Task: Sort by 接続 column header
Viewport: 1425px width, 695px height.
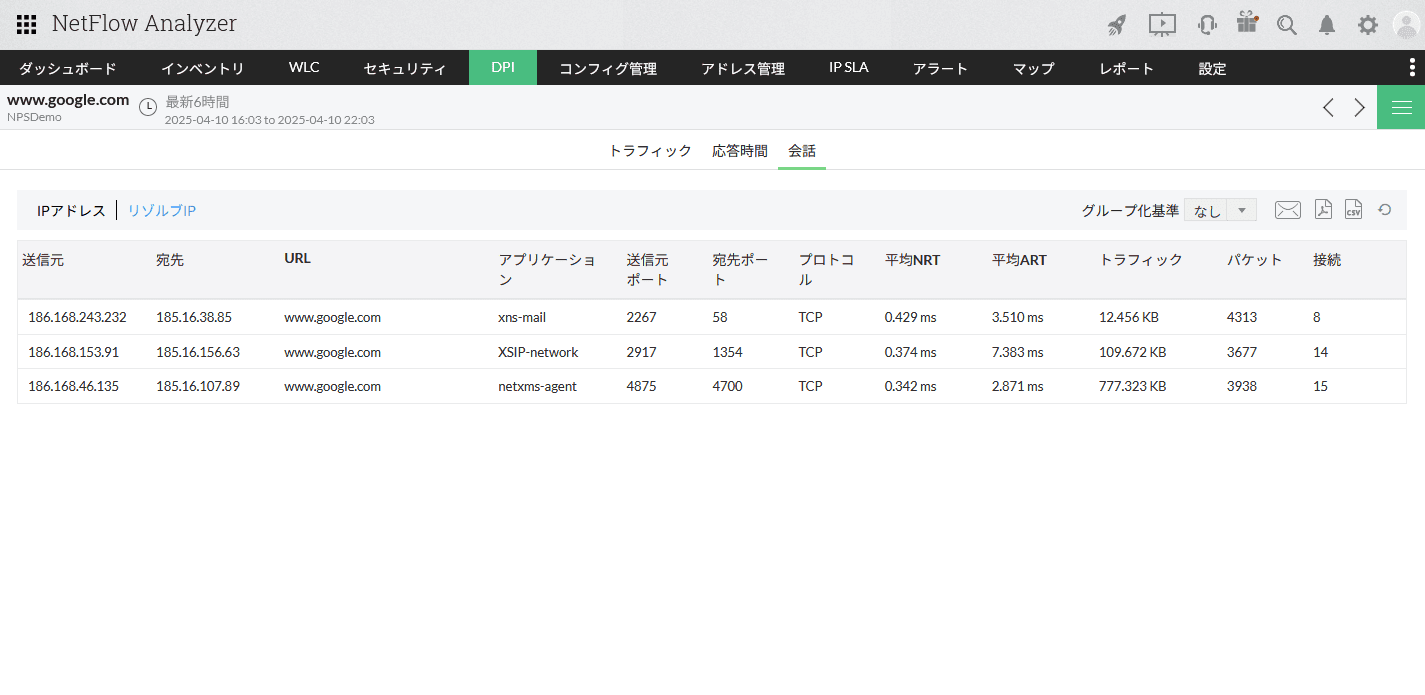Action: tap(1327, 260)
